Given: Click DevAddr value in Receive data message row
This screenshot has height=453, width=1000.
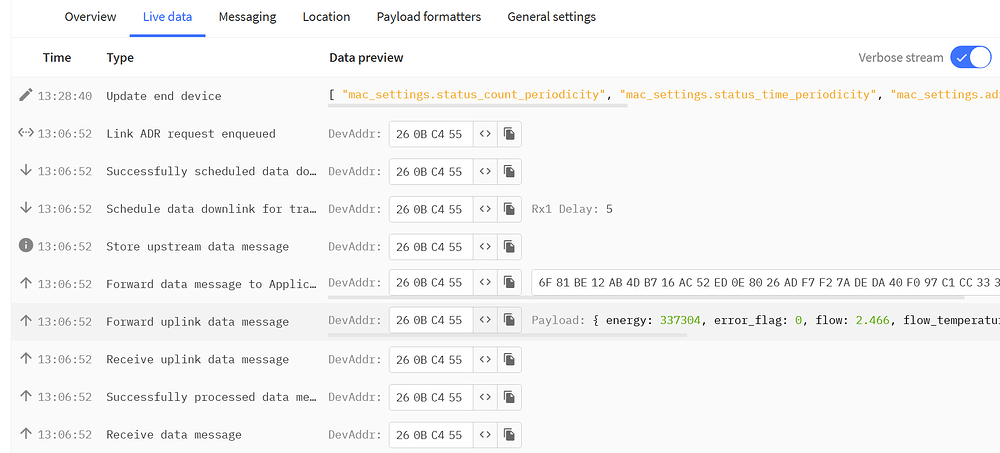Looking at the screenshot, I should coord(429,435).
